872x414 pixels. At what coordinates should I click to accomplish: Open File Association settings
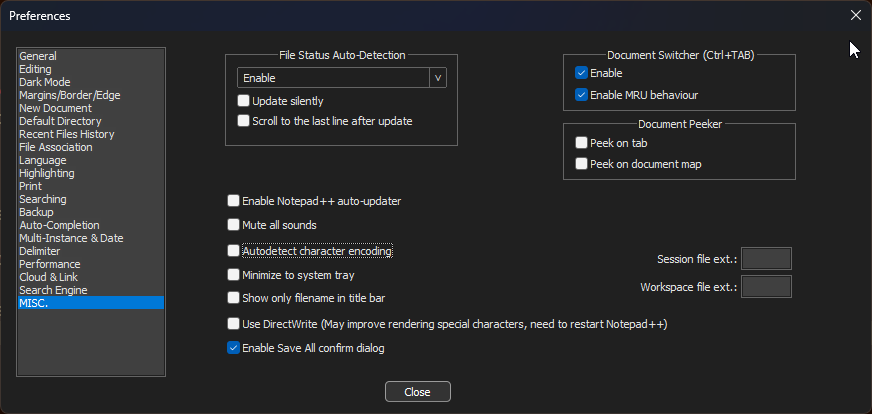[x=91, y=147]
